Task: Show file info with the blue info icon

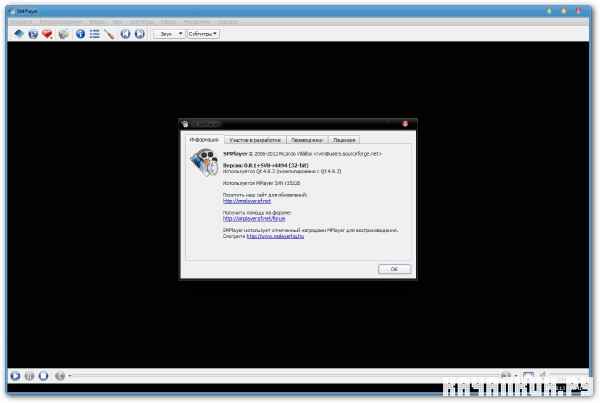Action: tap(80, 34)
